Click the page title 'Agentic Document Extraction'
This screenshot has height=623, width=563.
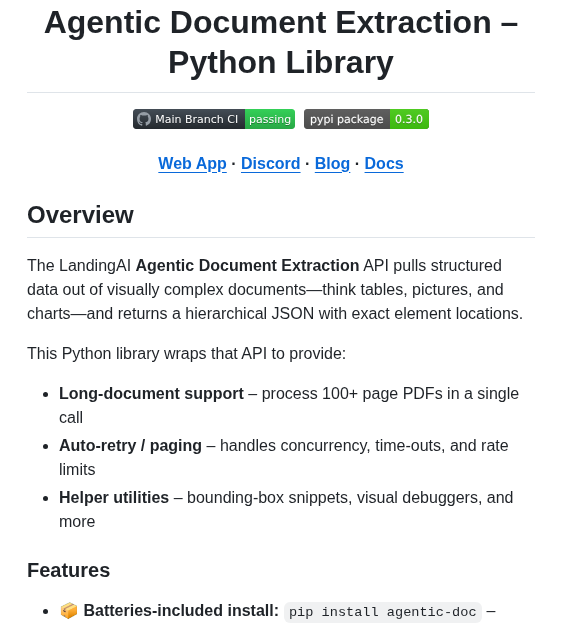281,43
